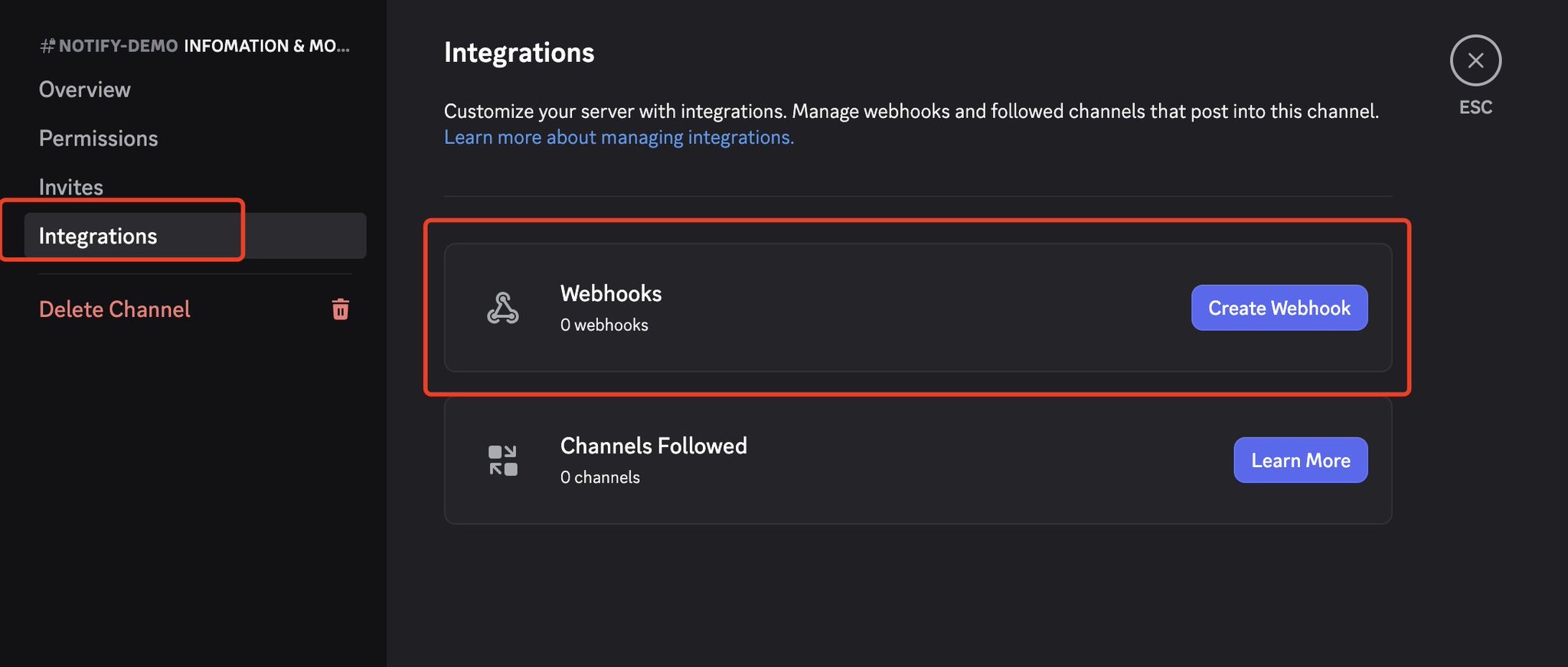Click the Integrations page heading
This screenshot has width=1568, height=667.
[x=519, y=53]
